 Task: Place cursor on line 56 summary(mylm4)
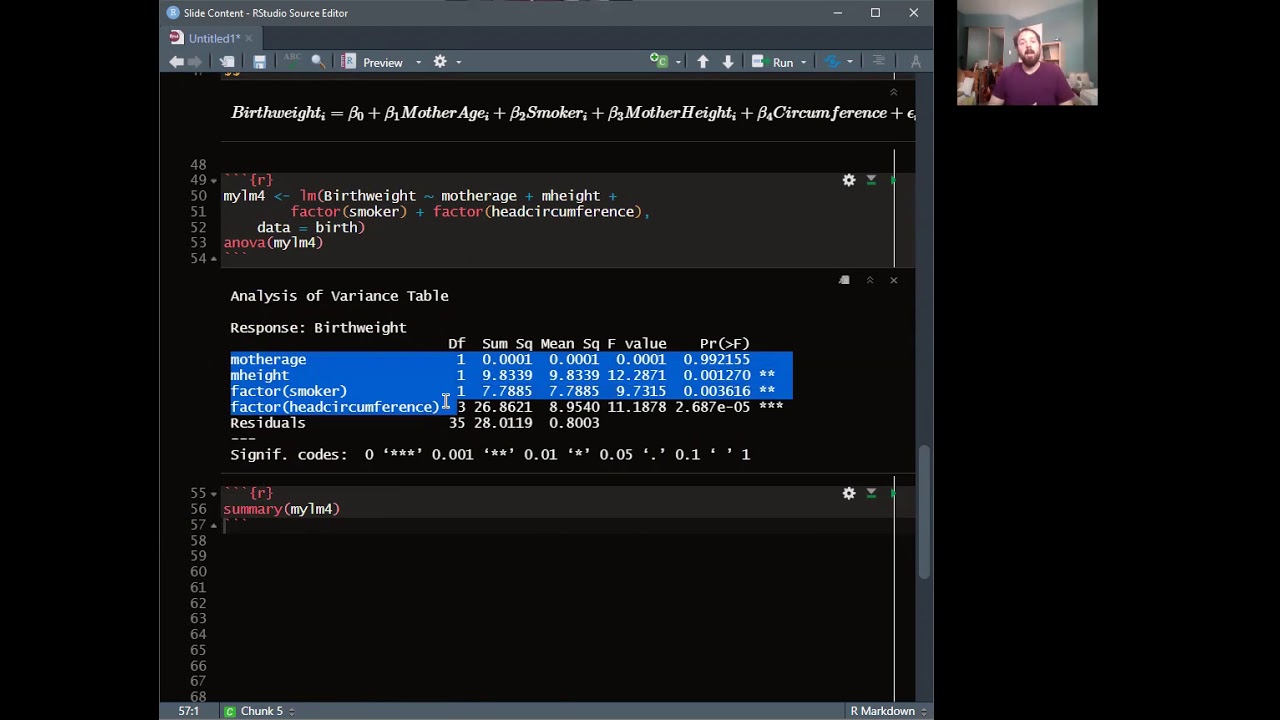[x=282, y=509]
